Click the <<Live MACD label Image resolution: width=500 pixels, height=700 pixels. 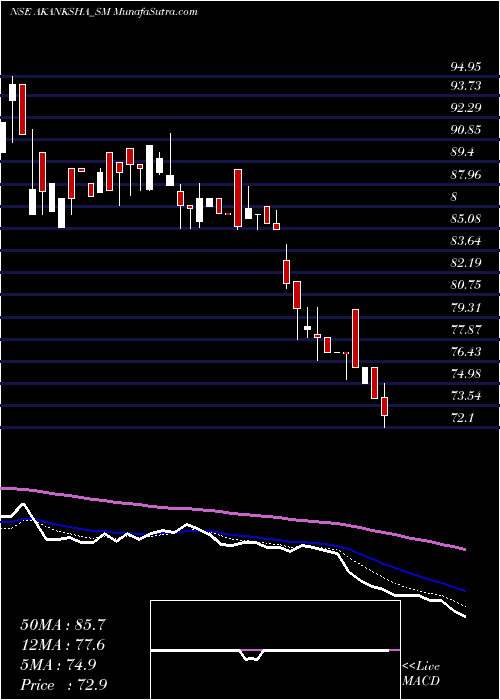tap(421, 674)
